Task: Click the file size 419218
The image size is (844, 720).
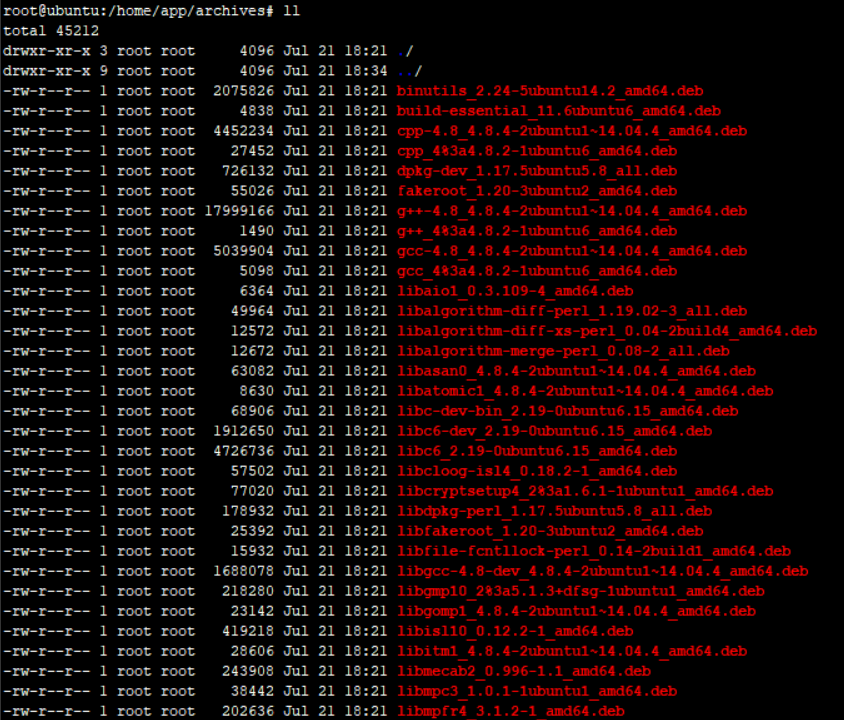Action: [248, 631]
